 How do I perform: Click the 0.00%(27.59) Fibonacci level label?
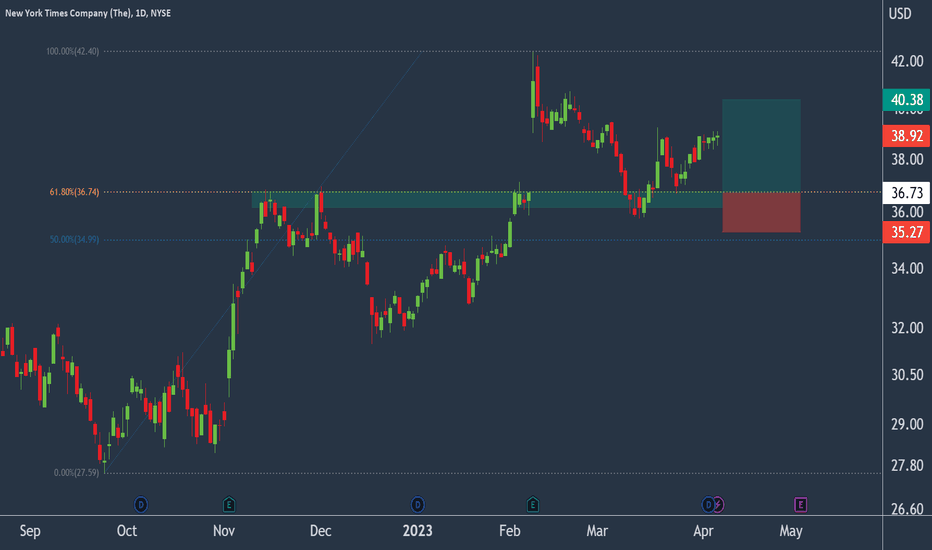click(x=76, y=473)
